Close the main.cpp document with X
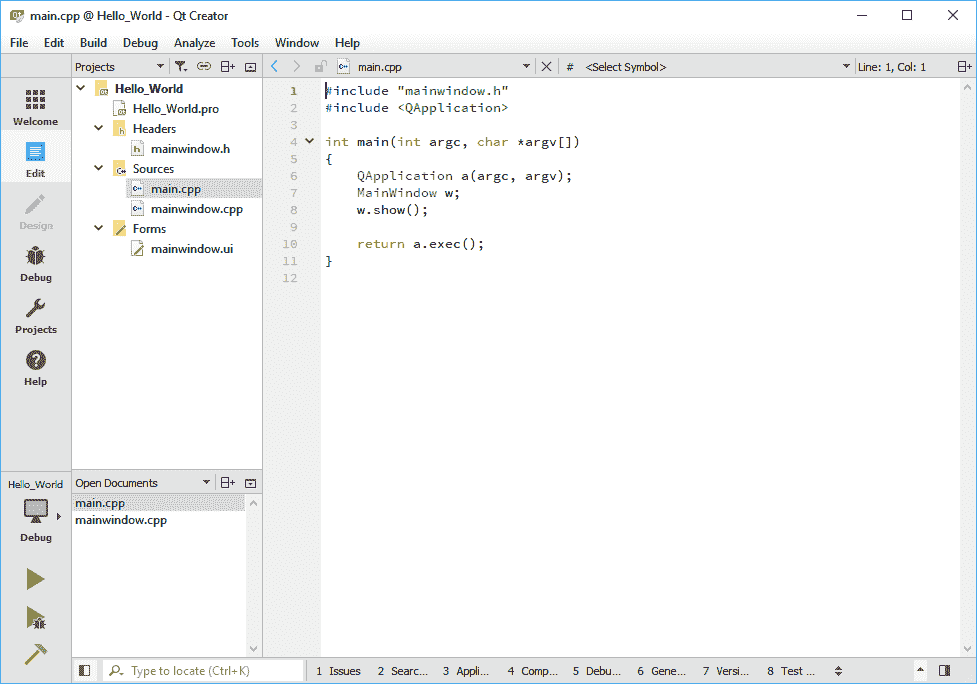Viewport: 977px width, 684px height. (546, 67)
